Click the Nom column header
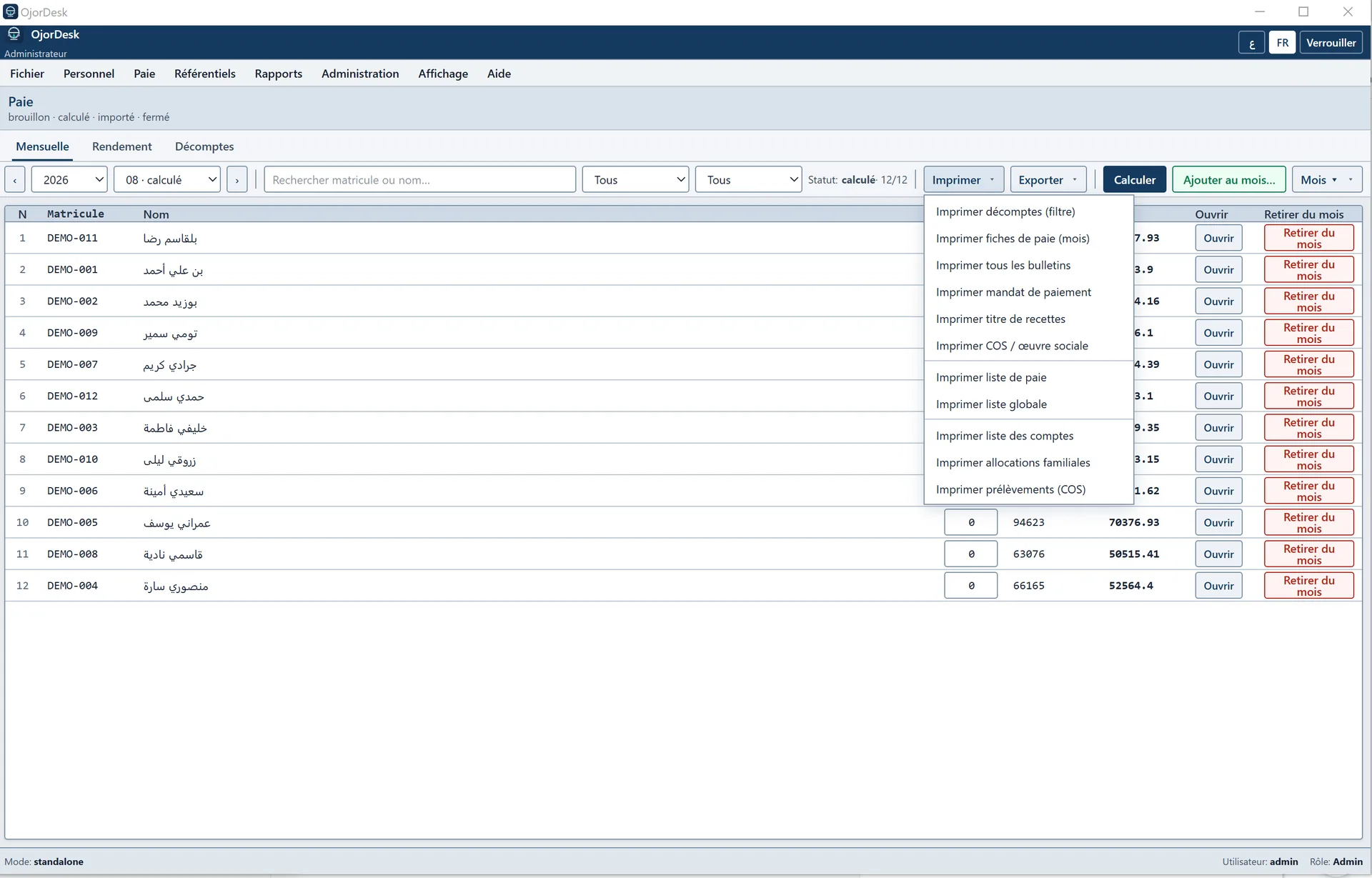Screen dimensions: 1372x878 (156, 214)
